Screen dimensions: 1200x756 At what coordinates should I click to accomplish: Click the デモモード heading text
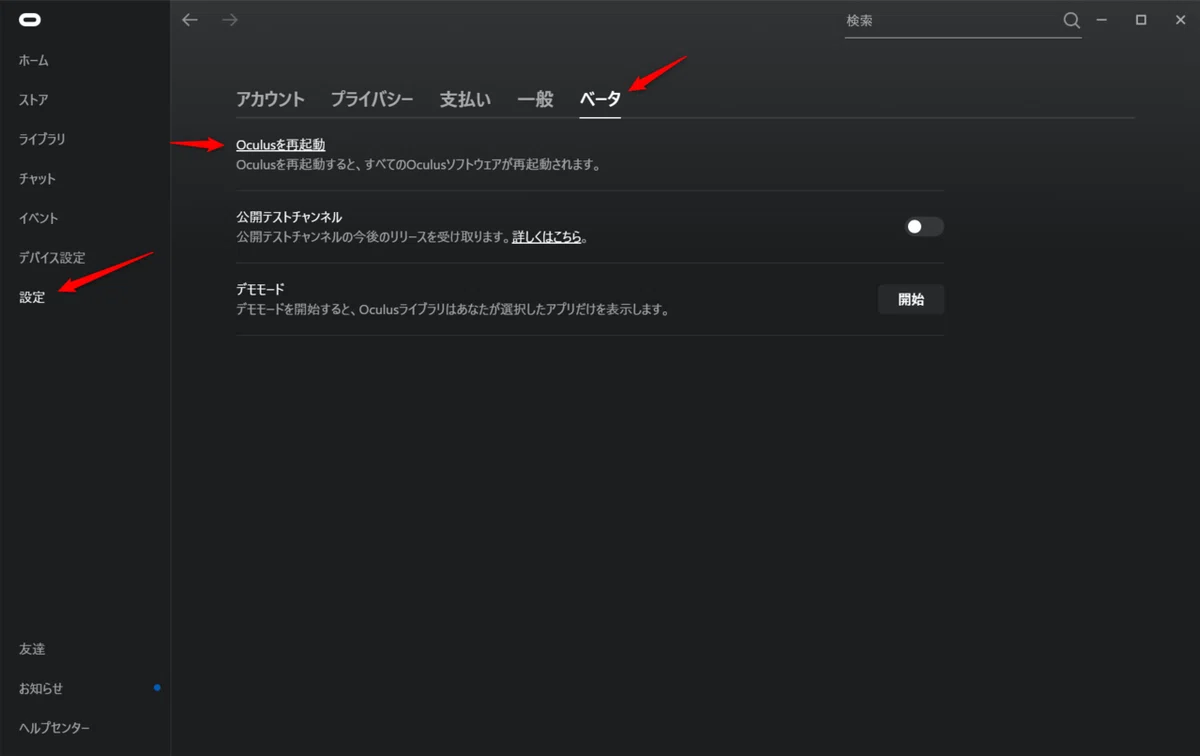click(260, 289)
